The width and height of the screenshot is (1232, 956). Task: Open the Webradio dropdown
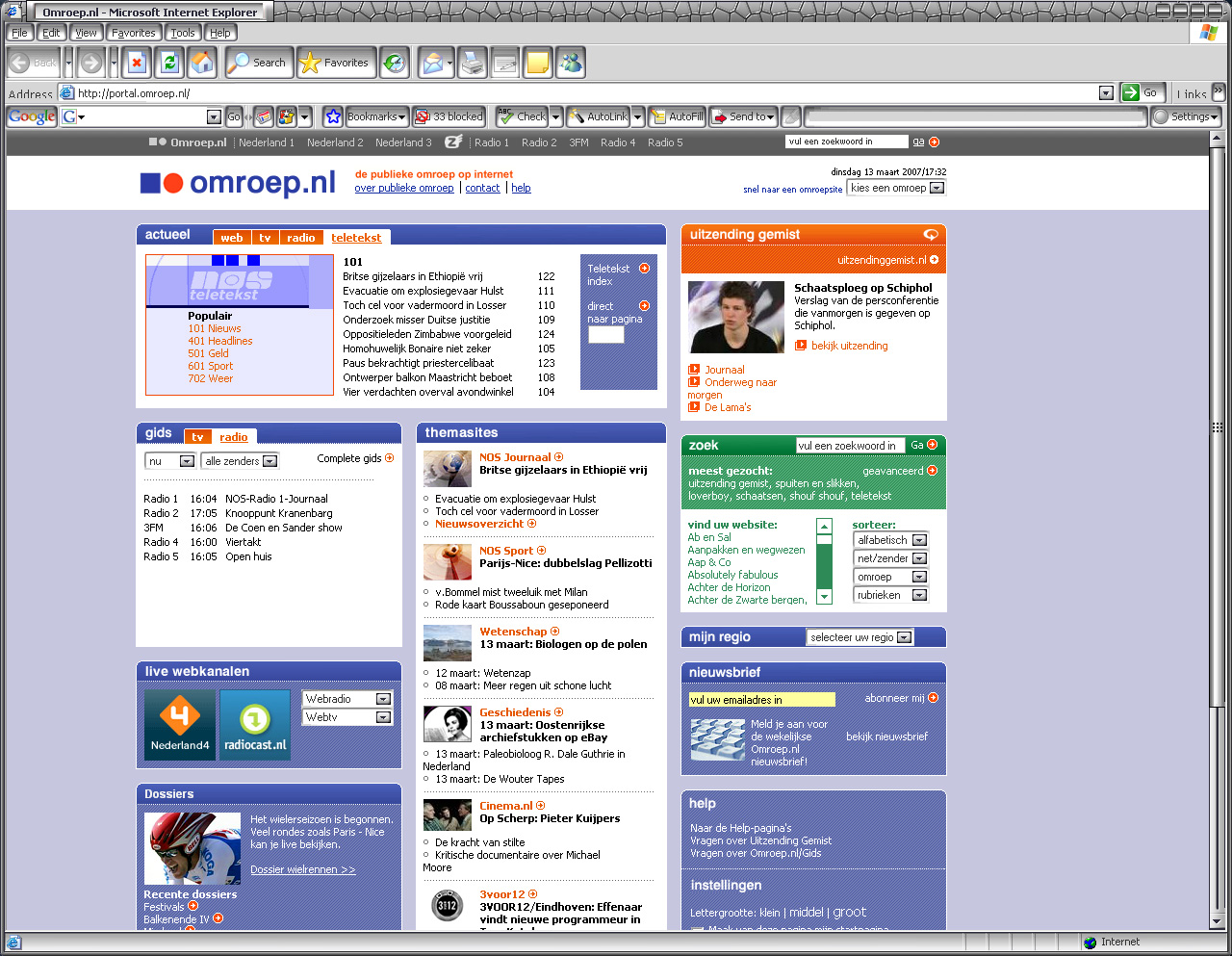(x=347, y=699)
